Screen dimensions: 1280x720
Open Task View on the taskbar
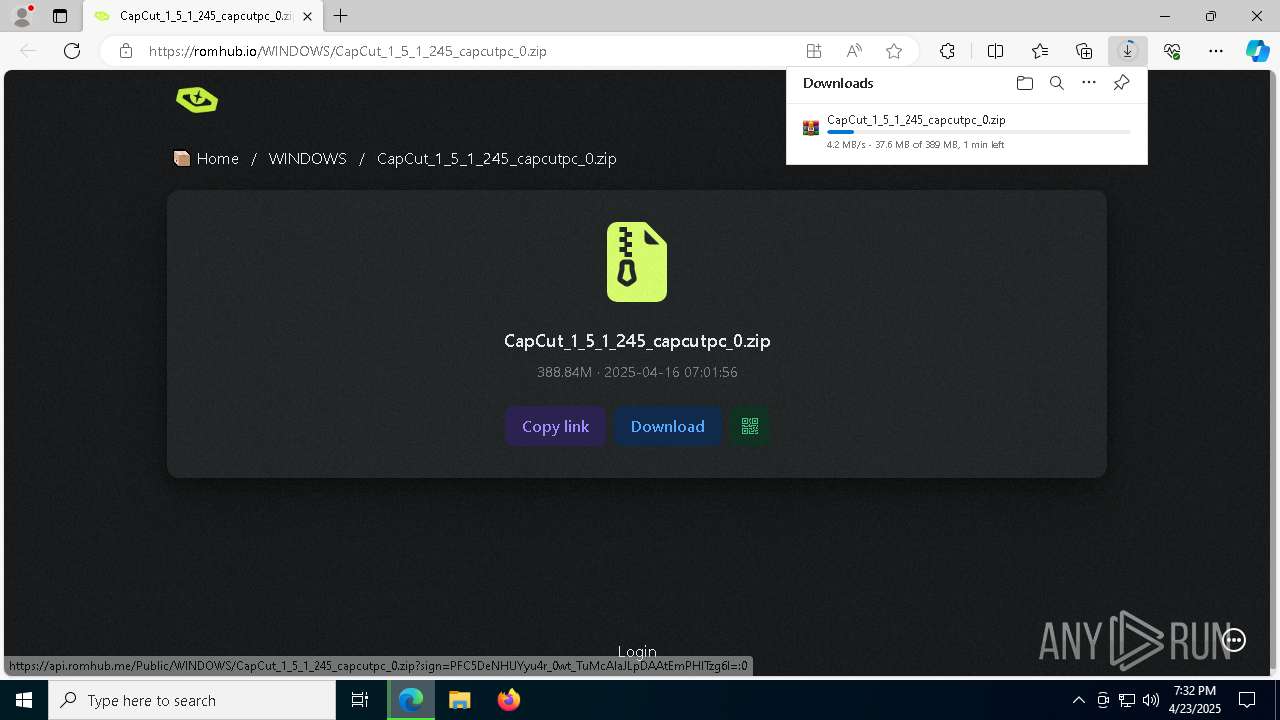tap(360, 700)
